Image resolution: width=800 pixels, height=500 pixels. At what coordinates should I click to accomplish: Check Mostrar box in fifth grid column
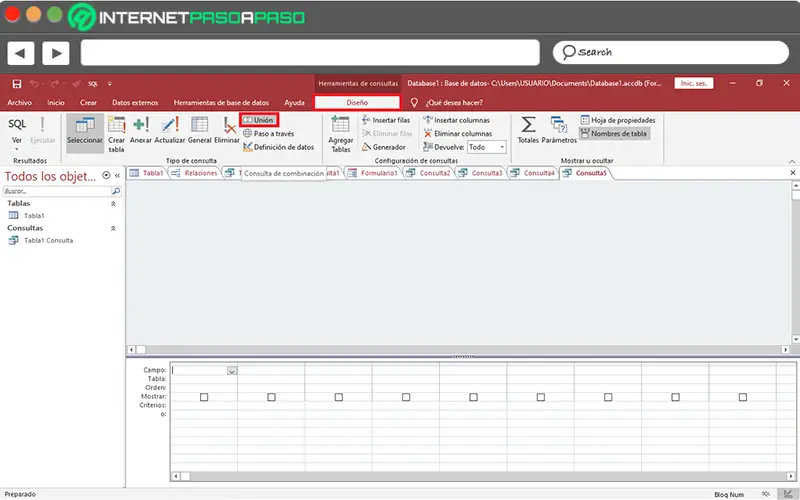[473, 397]
